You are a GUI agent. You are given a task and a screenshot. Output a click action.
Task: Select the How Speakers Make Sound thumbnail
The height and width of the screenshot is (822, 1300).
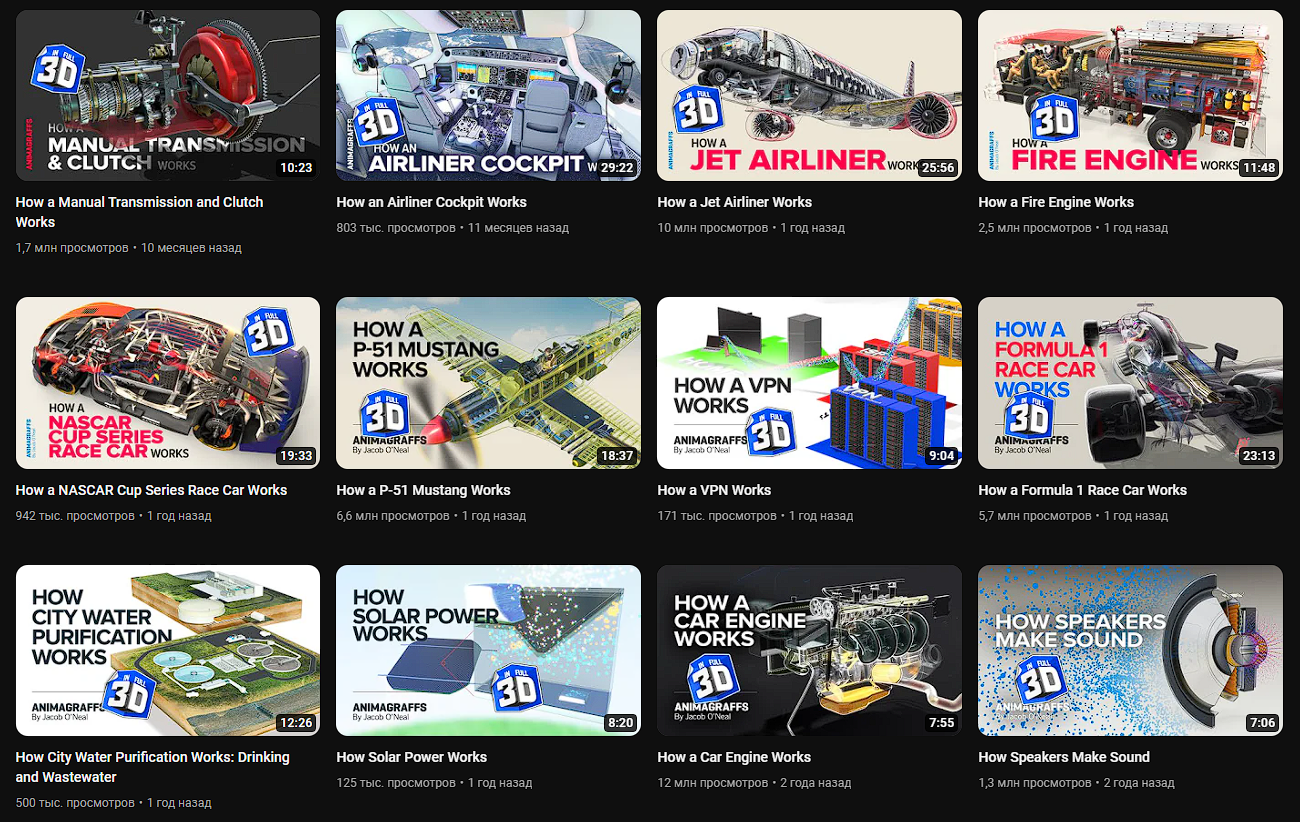pyautogui.click(x=1131, y=651)
